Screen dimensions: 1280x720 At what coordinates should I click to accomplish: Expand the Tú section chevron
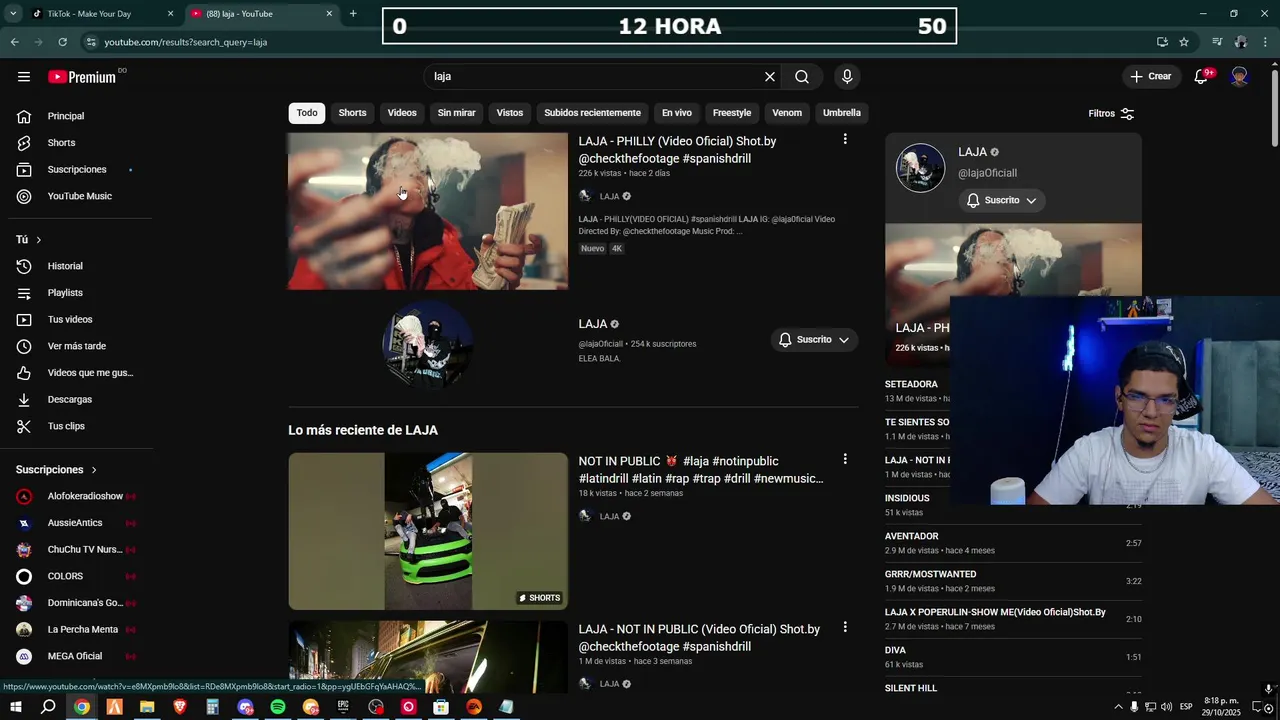coord(39,240)
